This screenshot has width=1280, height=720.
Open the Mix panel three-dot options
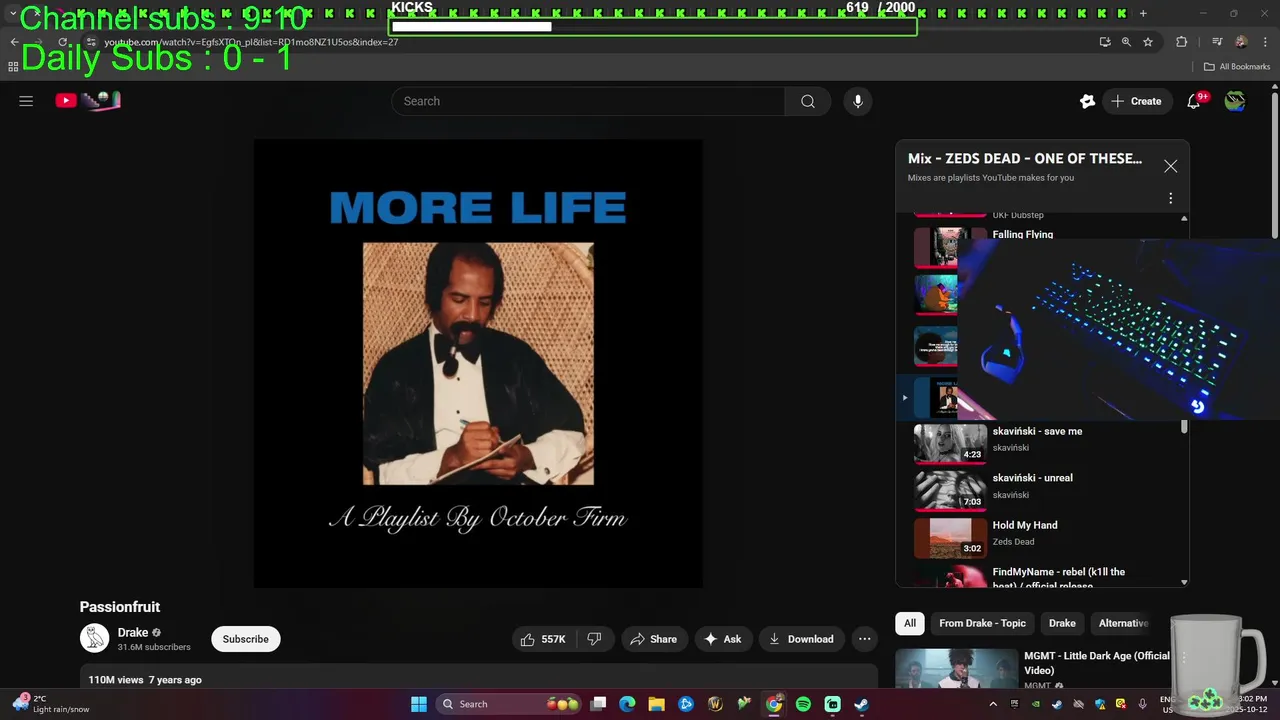pyautogui.click(x=1170, y=198)
